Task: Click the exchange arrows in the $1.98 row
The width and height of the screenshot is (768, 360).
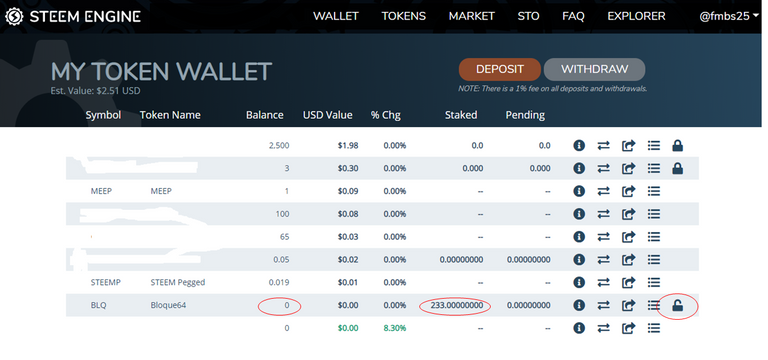Action: (x=603, y=145)
